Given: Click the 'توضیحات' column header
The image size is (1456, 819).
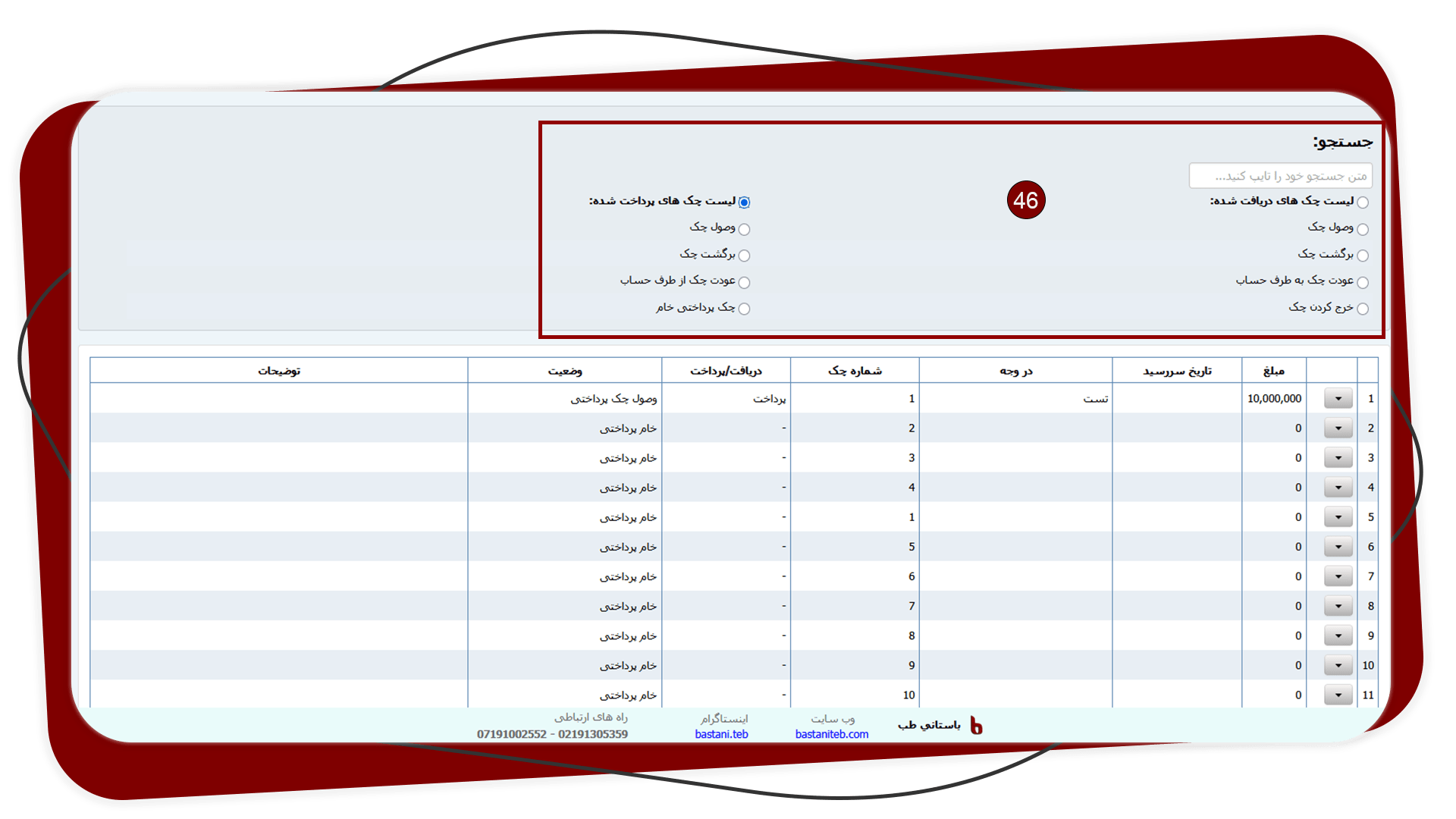Looking at the screenshot, I should pos(279,370).
